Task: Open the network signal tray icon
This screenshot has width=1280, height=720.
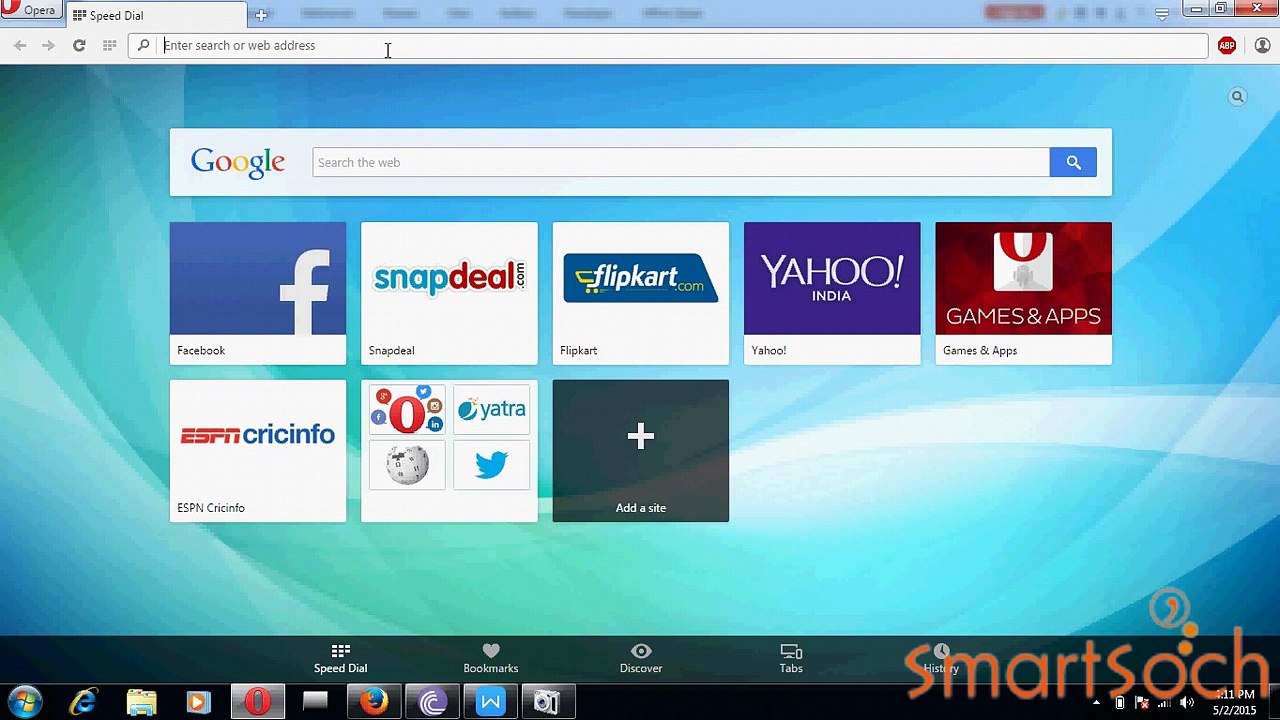Action: click(x=1164, y=702)
